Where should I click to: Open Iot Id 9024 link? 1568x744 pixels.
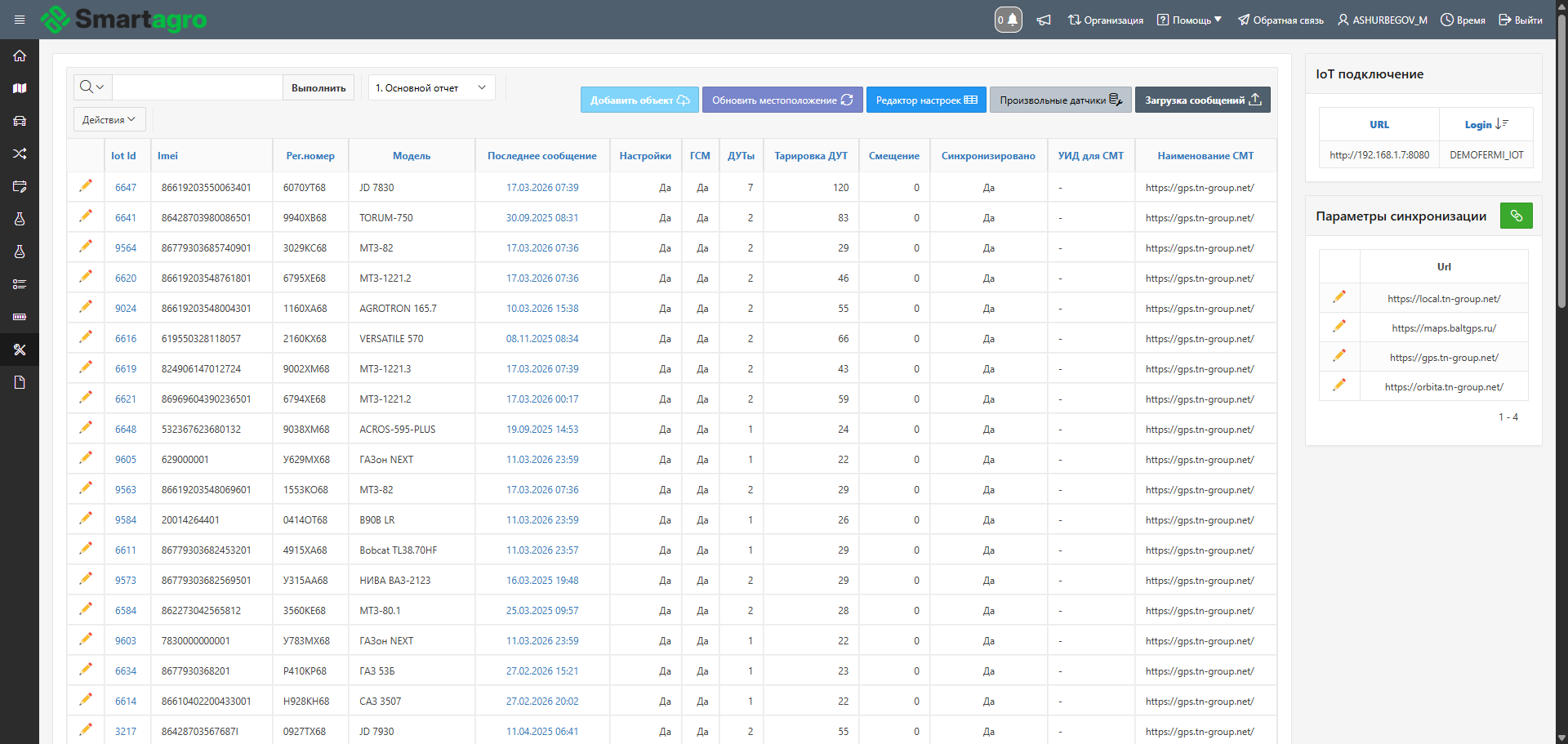pos(126,309)
